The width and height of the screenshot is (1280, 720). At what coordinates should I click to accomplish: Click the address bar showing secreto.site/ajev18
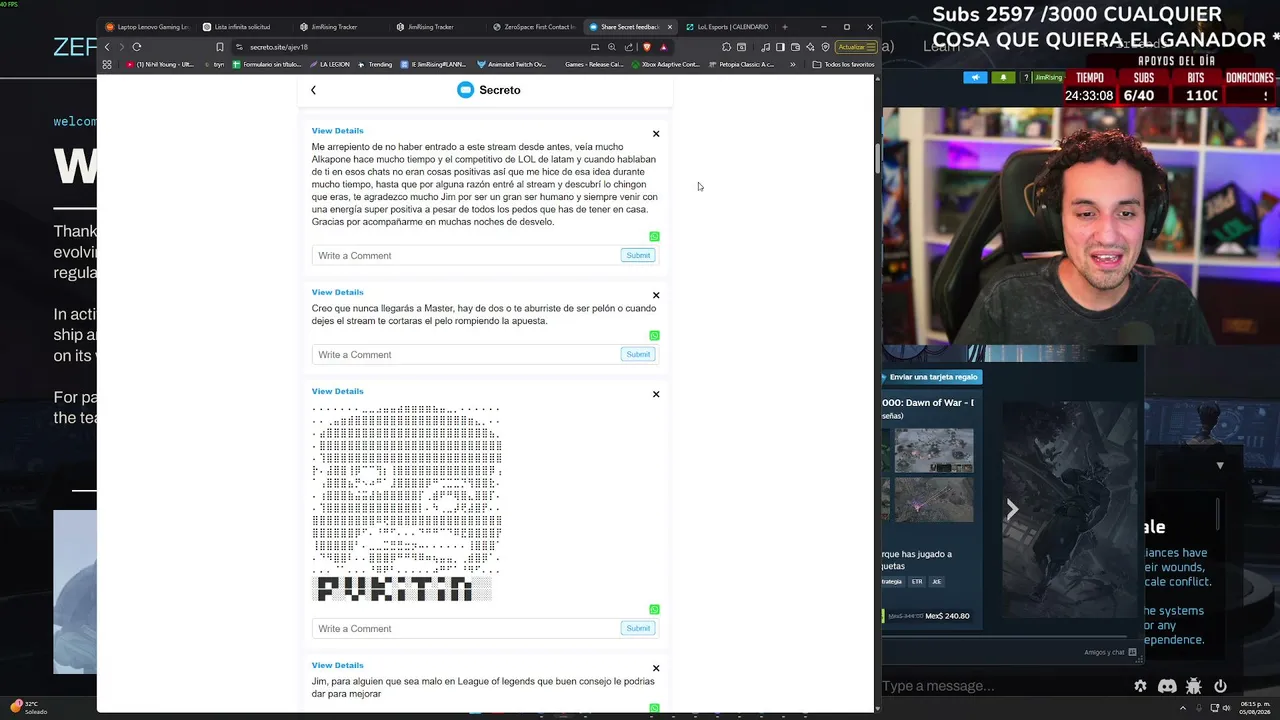point(410,47)
